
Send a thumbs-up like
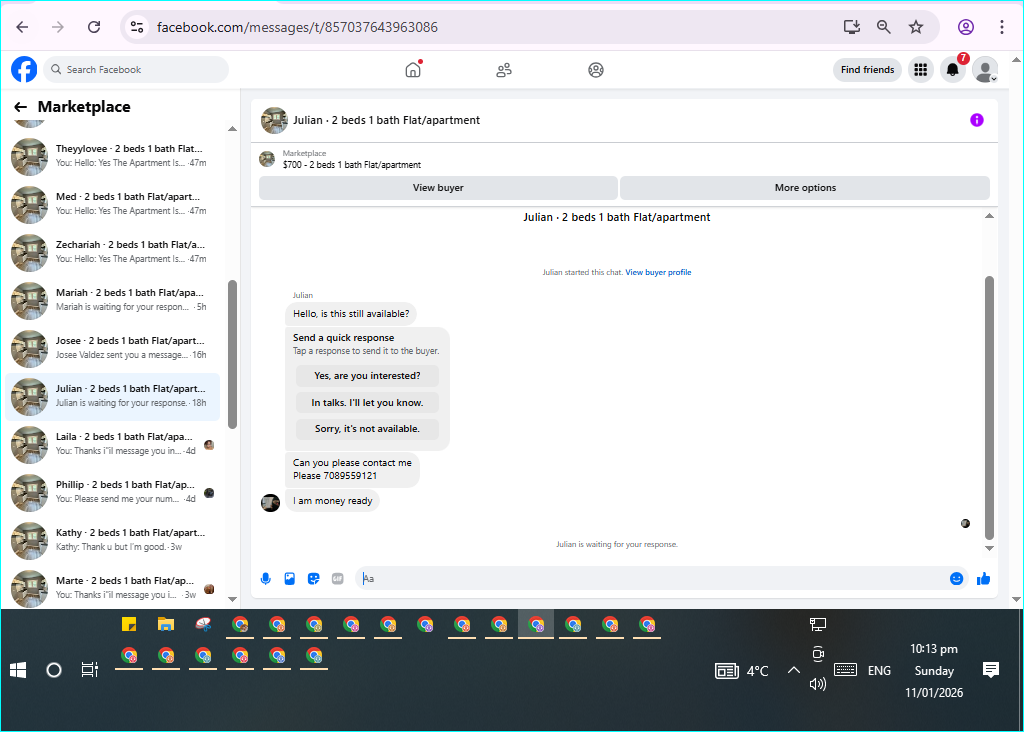[983, 579]
